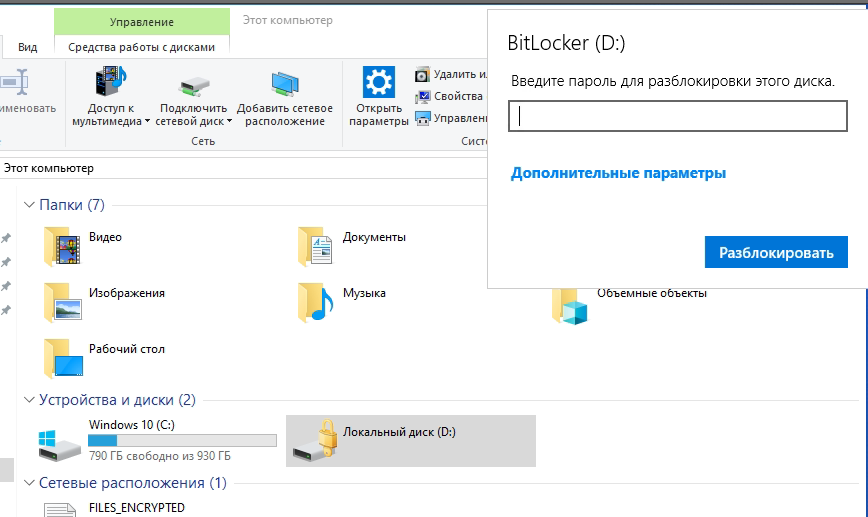Select the Объемные объекты folder icon
The height and width of the screenshot is (517, 868).
pos(570,306)
